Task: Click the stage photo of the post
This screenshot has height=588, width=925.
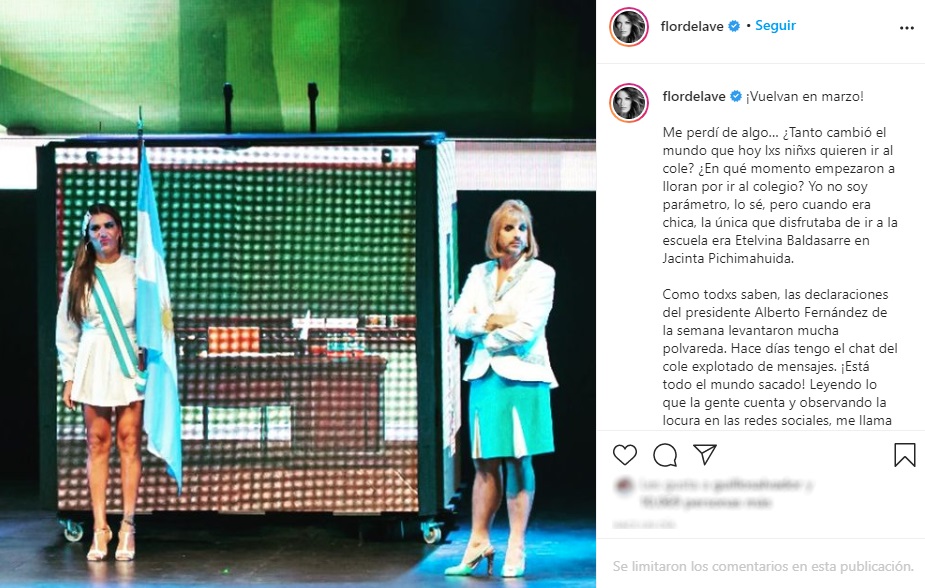Action: (x=298, y=294)
